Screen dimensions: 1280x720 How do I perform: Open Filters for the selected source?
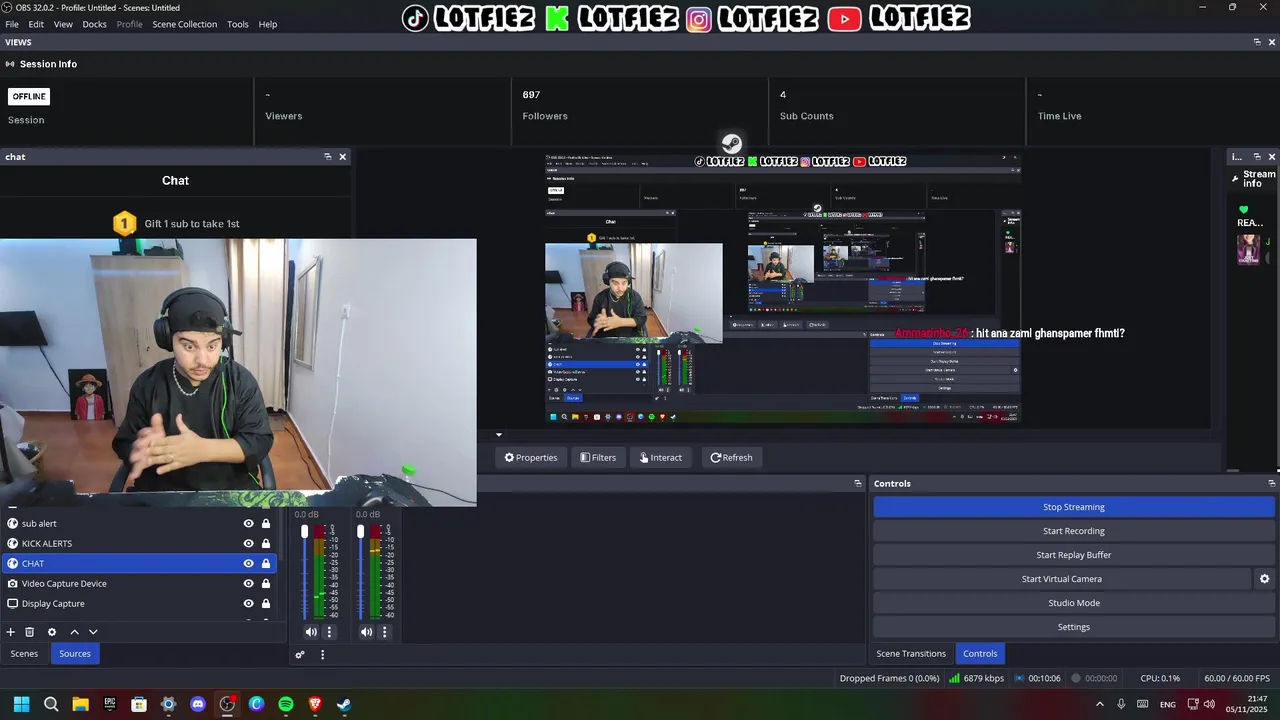tap(598, 458)
